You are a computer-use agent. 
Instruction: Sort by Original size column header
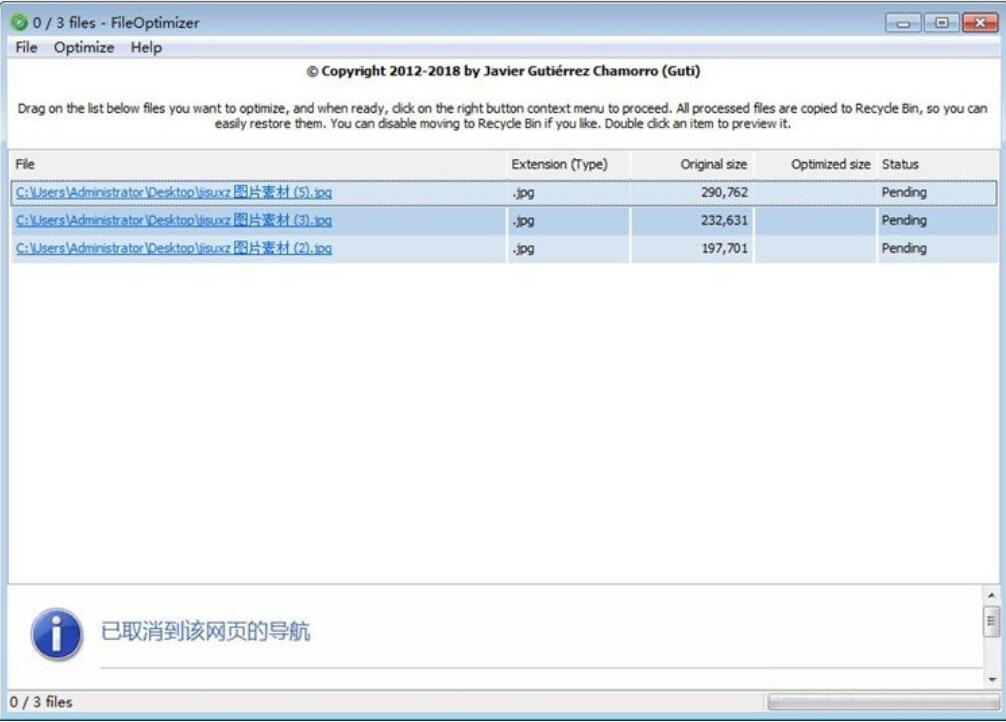pyautogui.click(x=692, y=164)
